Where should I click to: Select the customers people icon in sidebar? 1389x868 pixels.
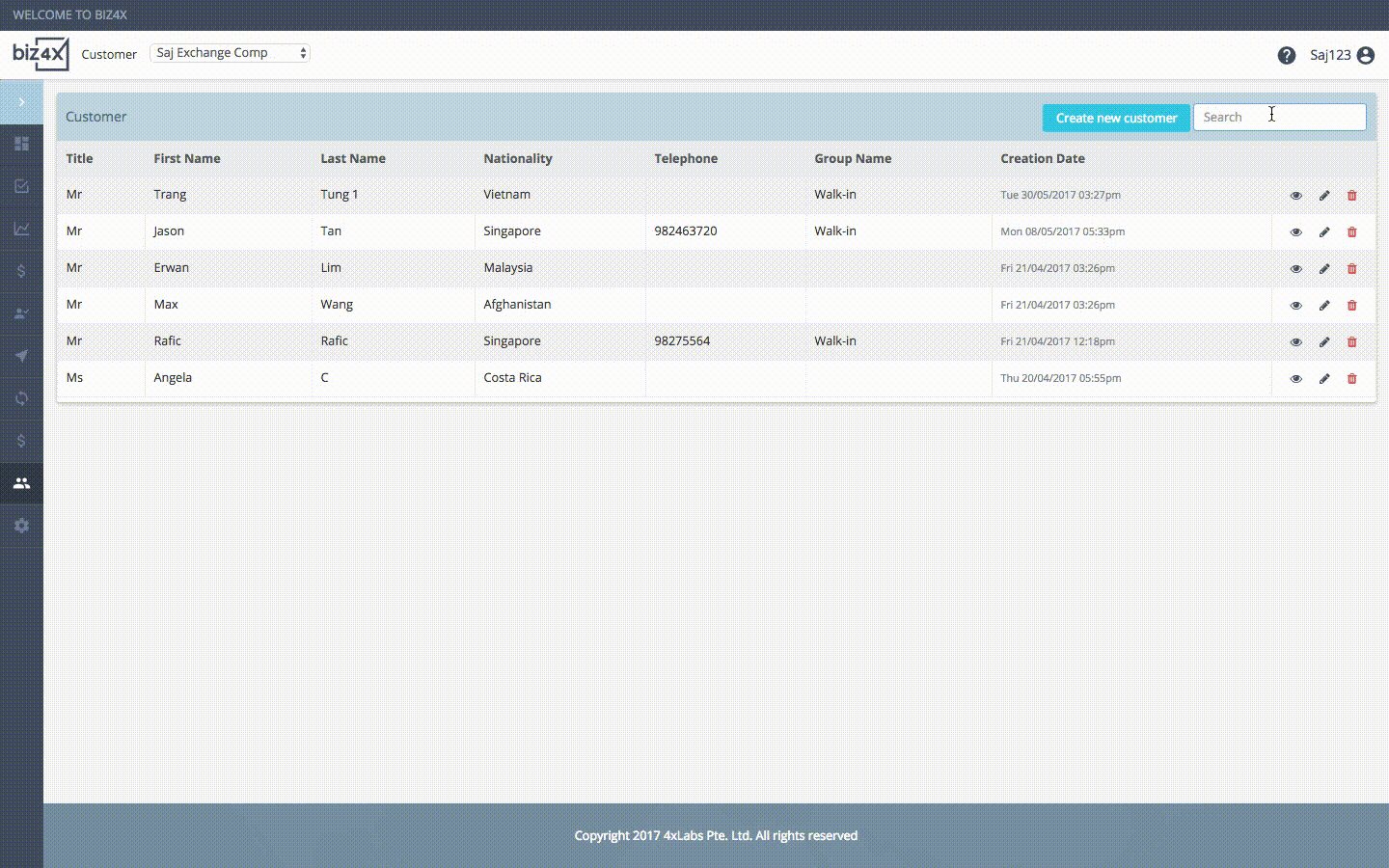click(21, 483)
